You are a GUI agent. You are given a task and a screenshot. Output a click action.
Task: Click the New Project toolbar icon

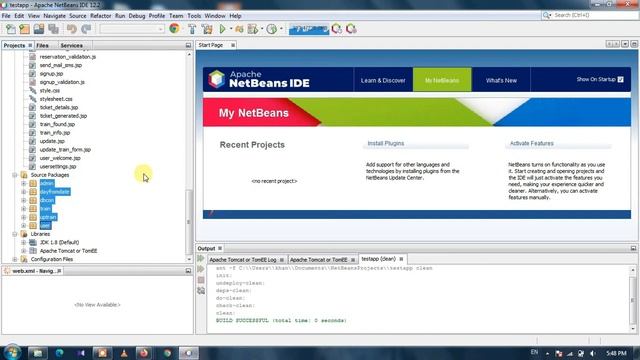[24, 29]
